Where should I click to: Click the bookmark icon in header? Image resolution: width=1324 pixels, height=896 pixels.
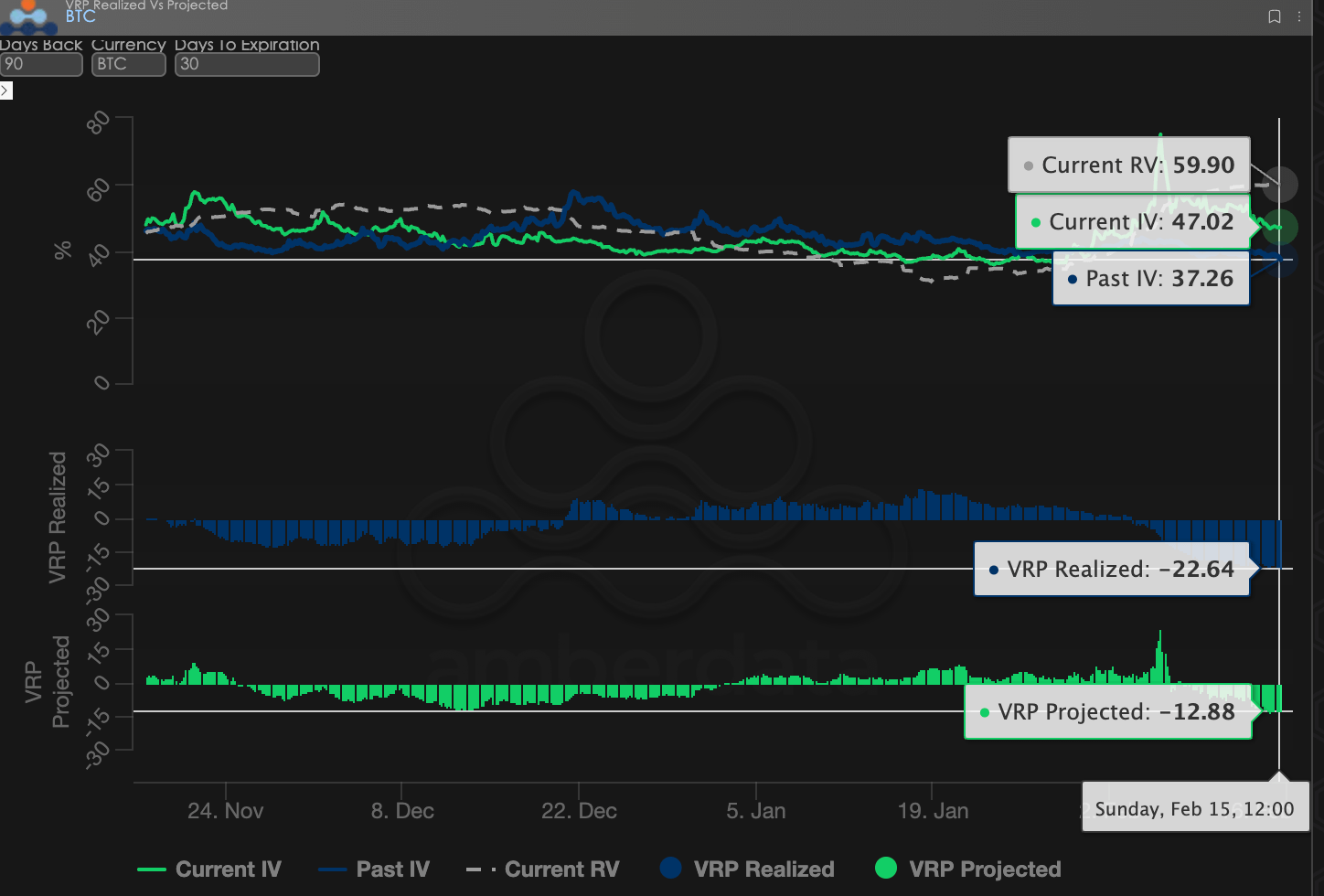pyautogui.click(x=1275, y=16)
